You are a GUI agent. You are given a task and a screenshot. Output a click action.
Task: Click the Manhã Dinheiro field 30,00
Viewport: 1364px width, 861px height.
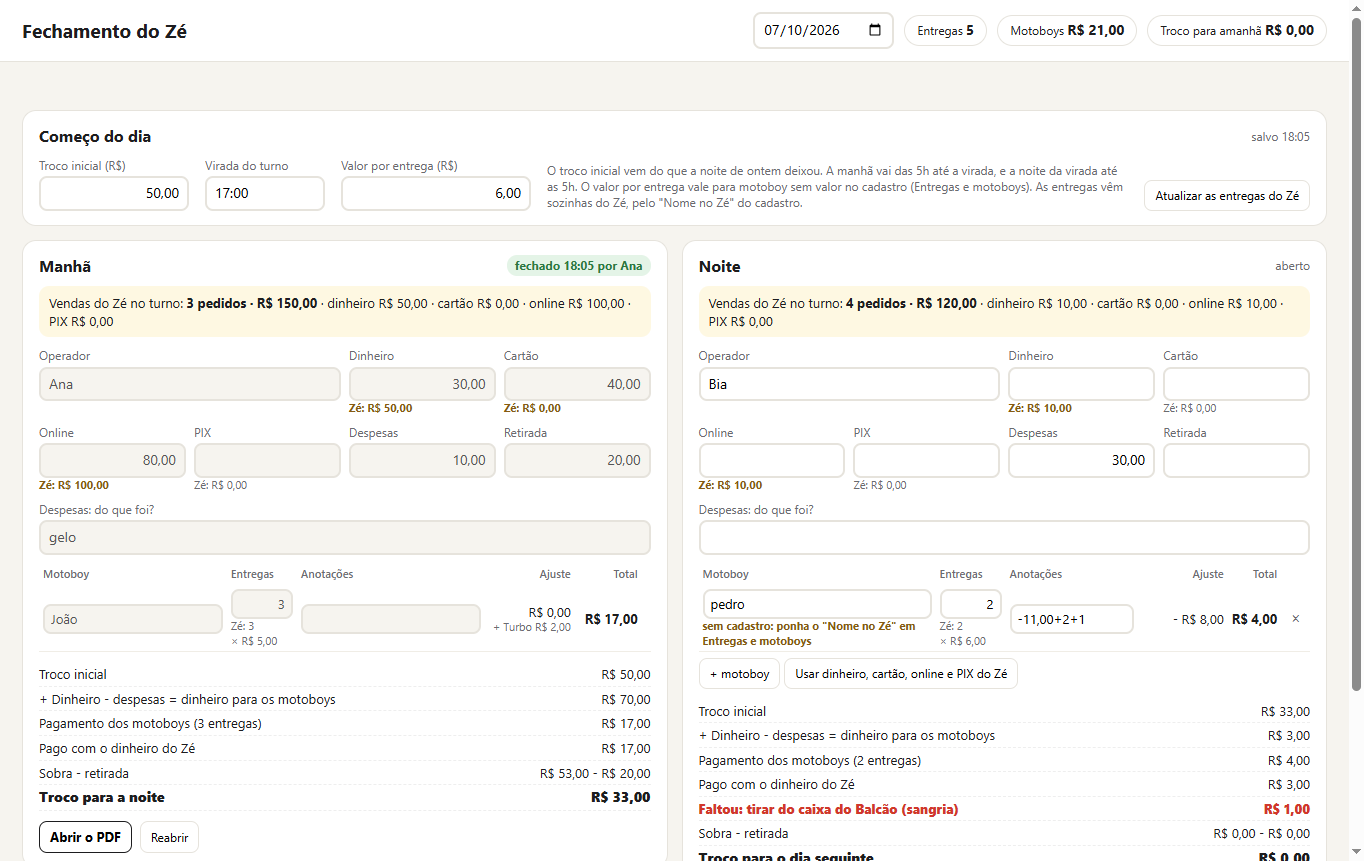pos(422,384)
